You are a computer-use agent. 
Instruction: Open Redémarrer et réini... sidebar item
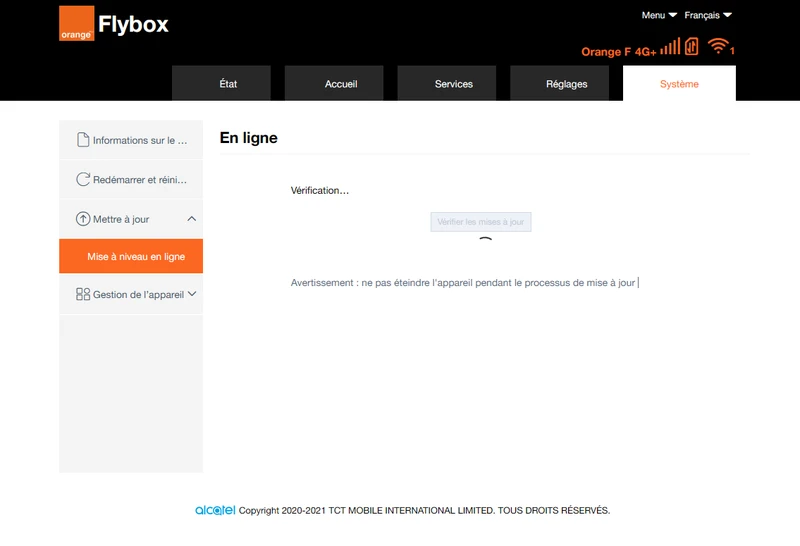click(x=131, y=179)
